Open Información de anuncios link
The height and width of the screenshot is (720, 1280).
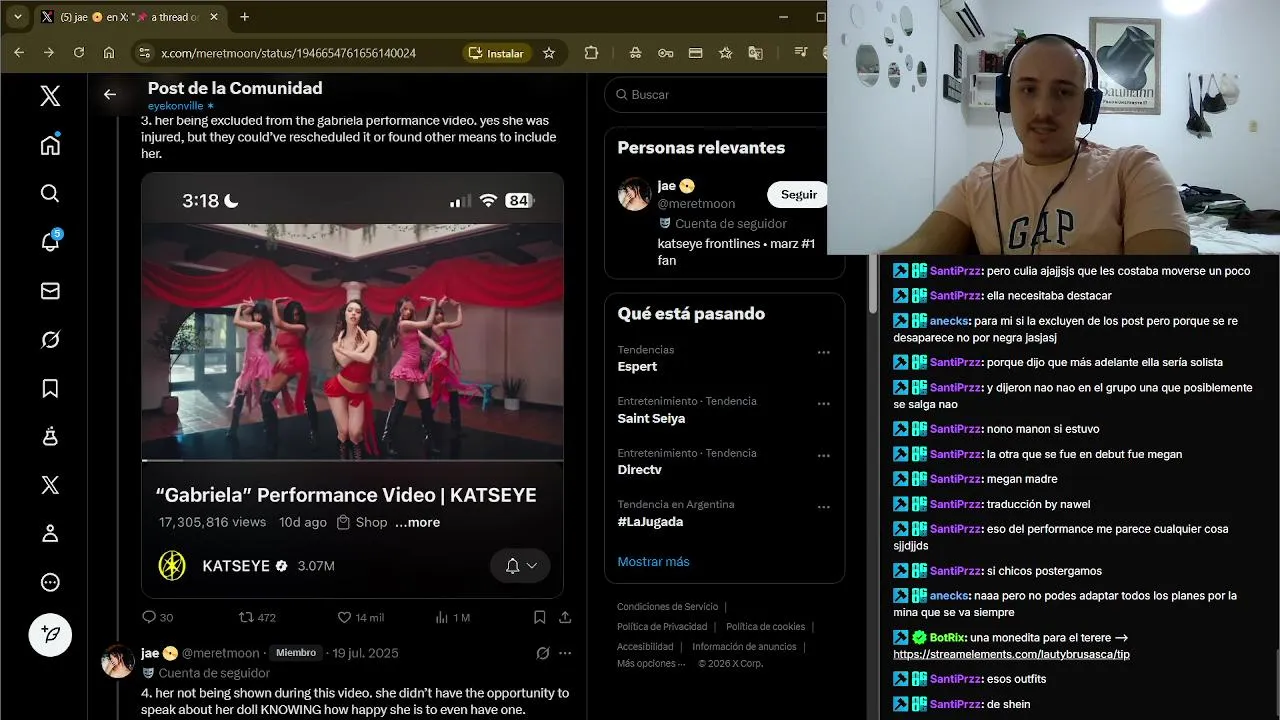(744, 647)
